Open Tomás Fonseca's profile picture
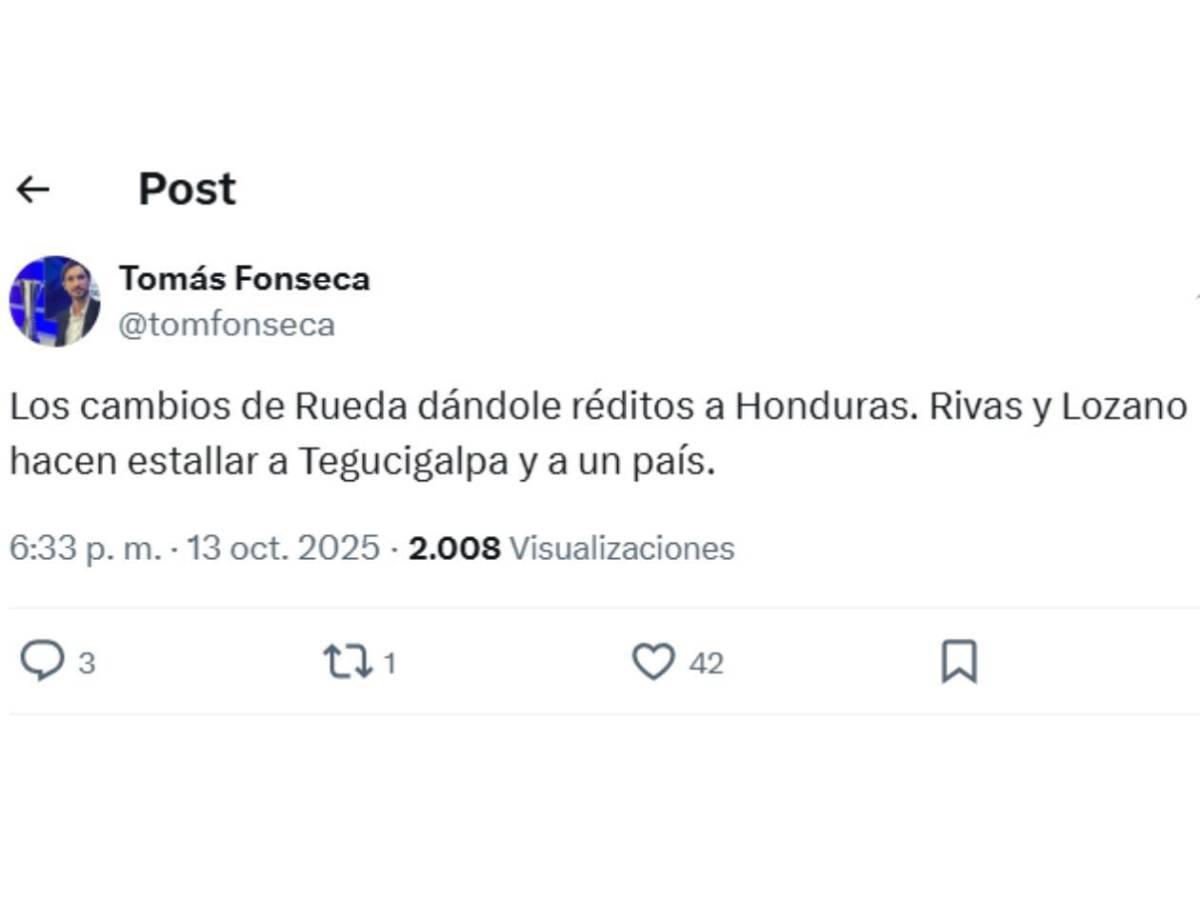 [57, 298]
